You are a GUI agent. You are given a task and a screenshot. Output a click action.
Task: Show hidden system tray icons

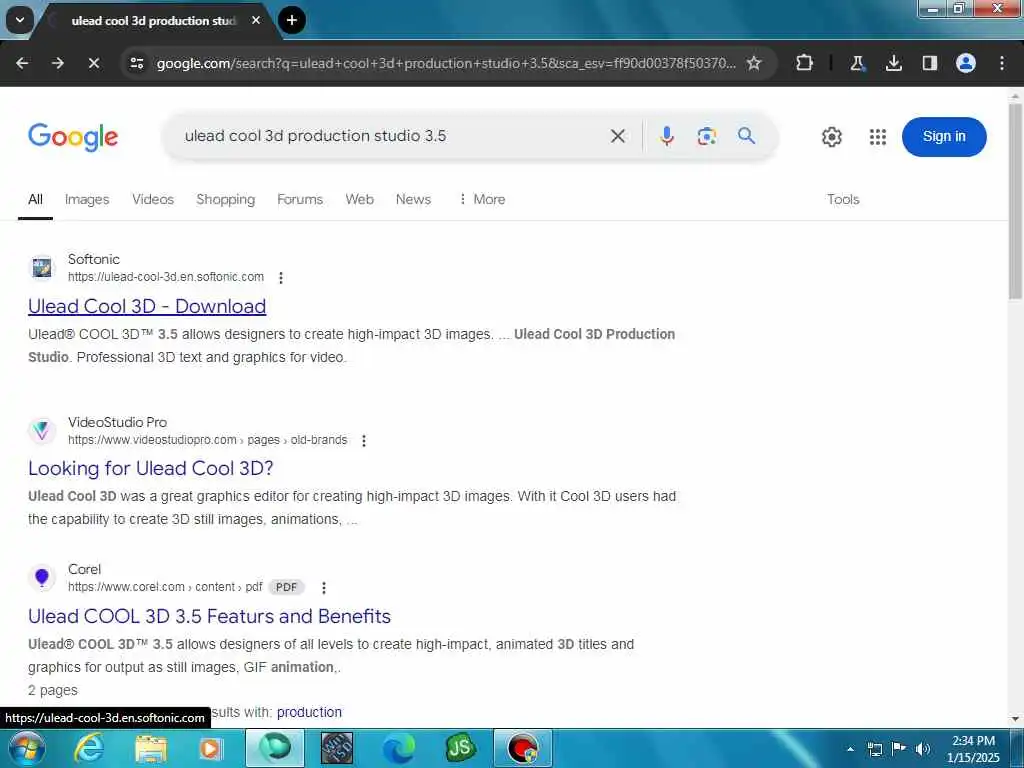click(850, 749)
